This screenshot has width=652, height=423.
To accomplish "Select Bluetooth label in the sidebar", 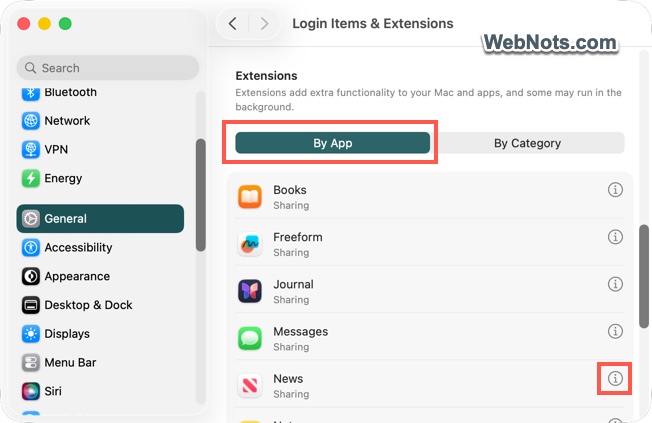I will coord(70,92).
